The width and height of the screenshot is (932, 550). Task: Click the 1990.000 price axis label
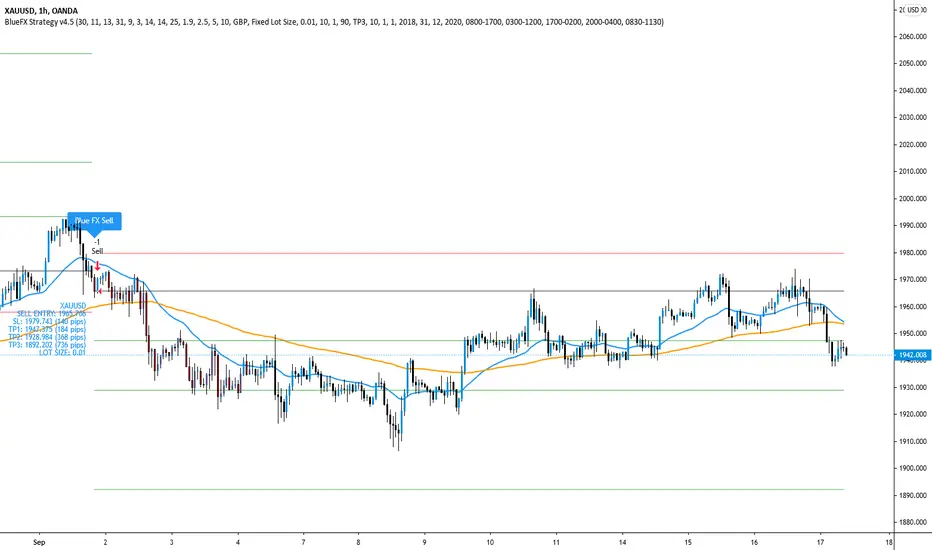(x=913, y=225)
